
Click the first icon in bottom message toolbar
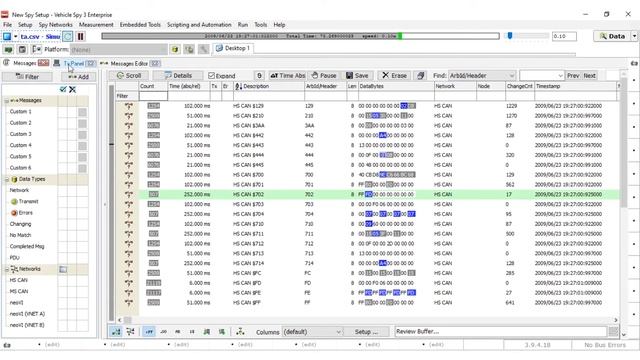coord(116,331)
